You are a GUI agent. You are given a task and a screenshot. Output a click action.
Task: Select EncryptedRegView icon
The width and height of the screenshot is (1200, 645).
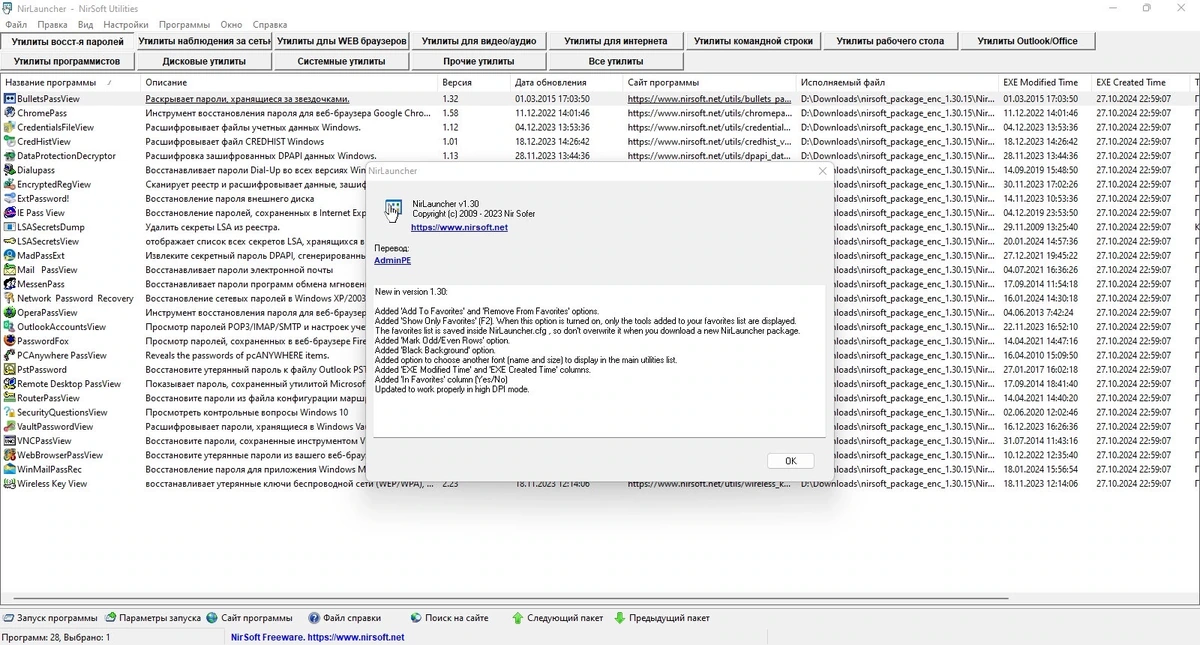click(9, 184)
